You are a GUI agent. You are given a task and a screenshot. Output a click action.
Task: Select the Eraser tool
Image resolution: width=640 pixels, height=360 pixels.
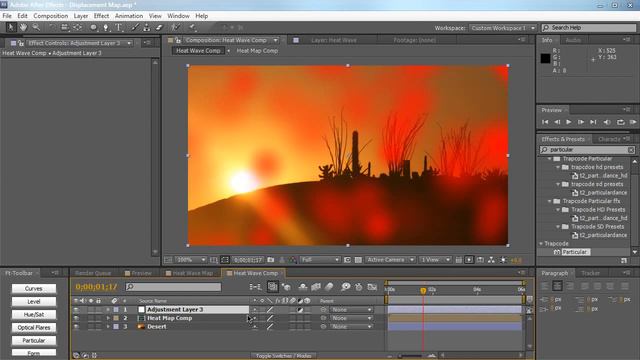(159, 27)
